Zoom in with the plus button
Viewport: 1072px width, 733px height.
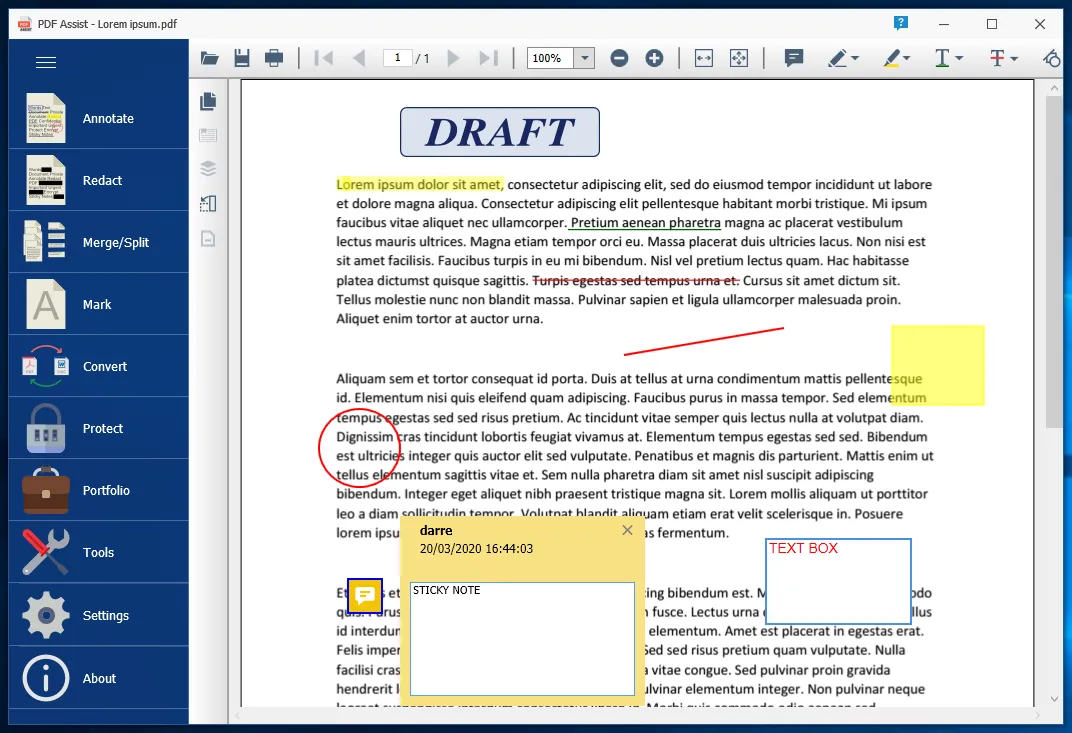(x=654, y=58)
